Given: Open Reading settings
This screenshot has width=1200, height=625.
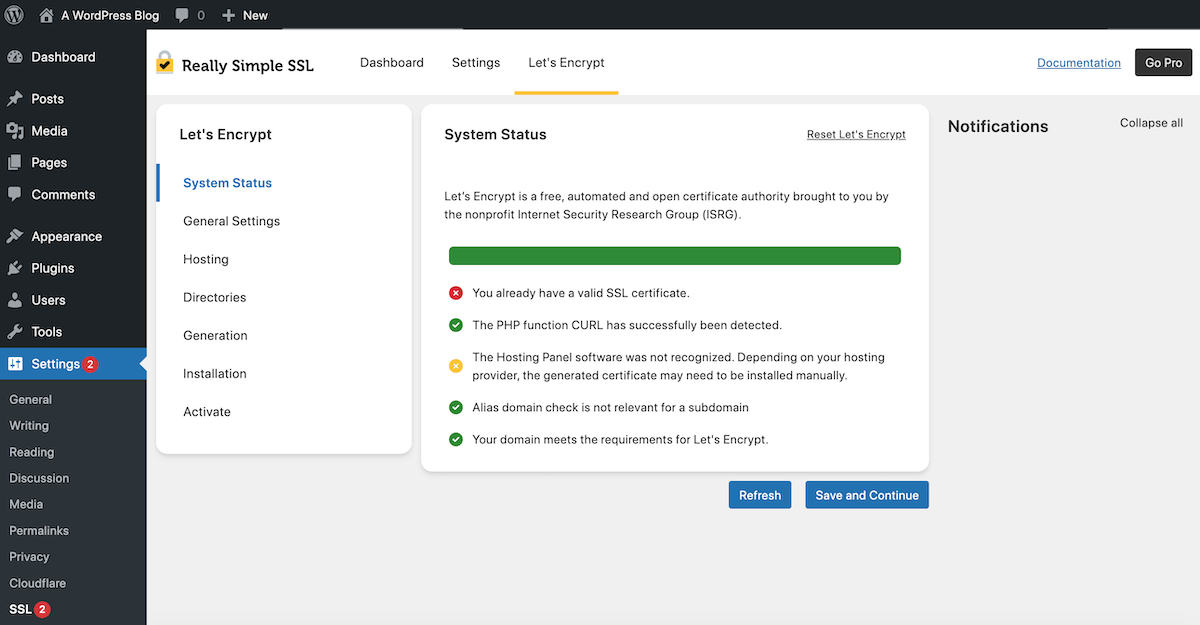Looking at the screenshot, I should pyautogui.click(x=32, y=452).
